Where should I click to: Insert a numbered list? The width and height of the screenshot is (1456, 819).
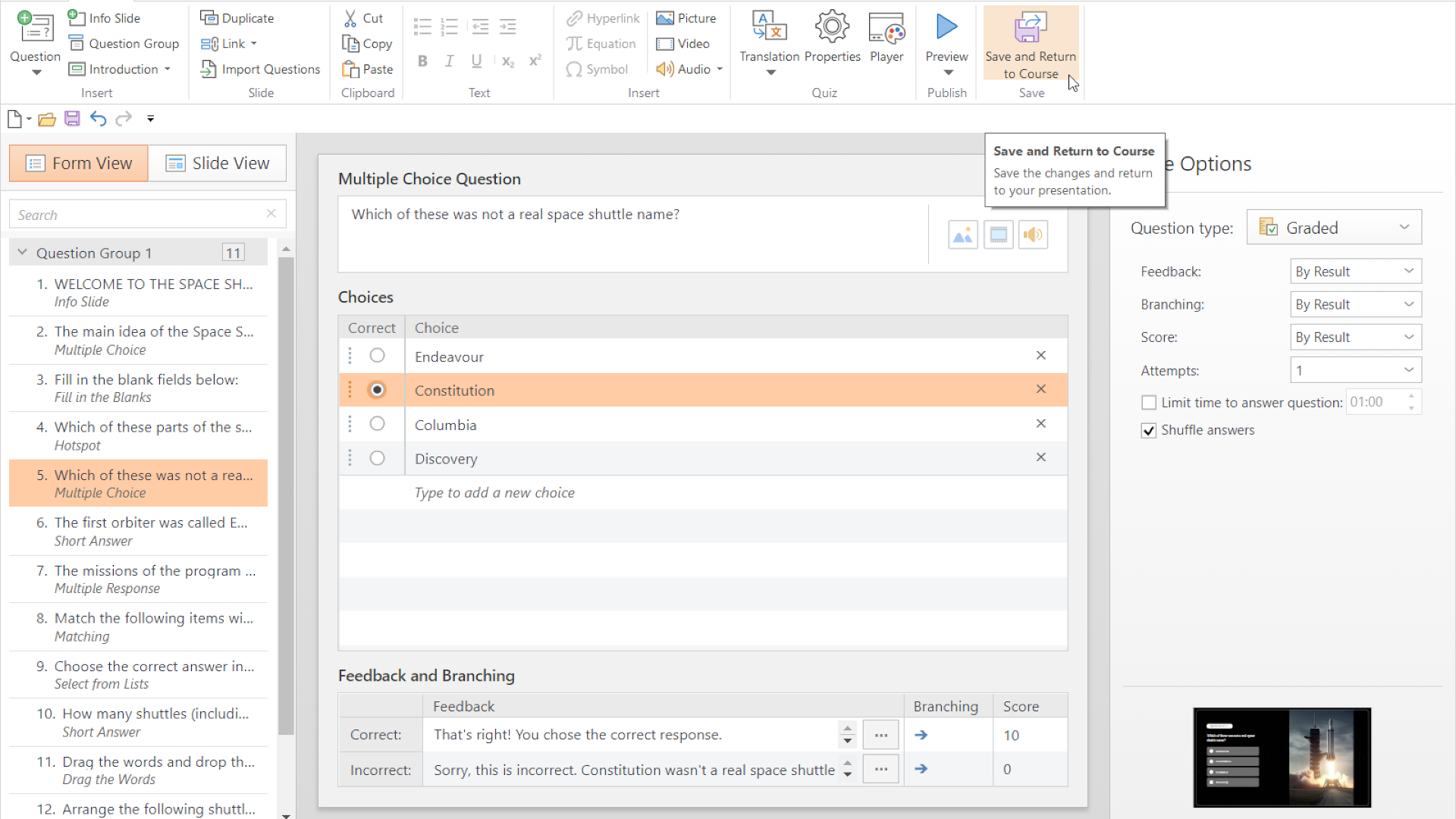point(450,27)
